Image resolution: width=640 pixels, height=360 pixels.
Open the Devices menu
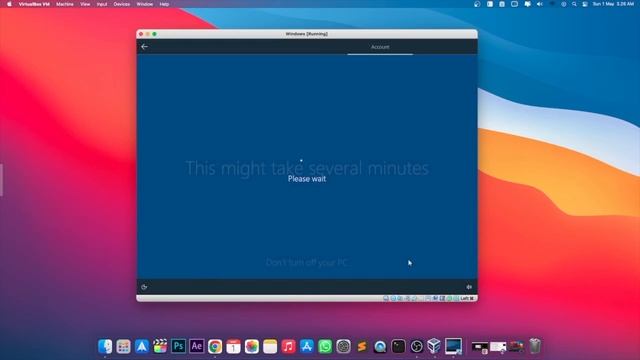click(x=121, y=4)
